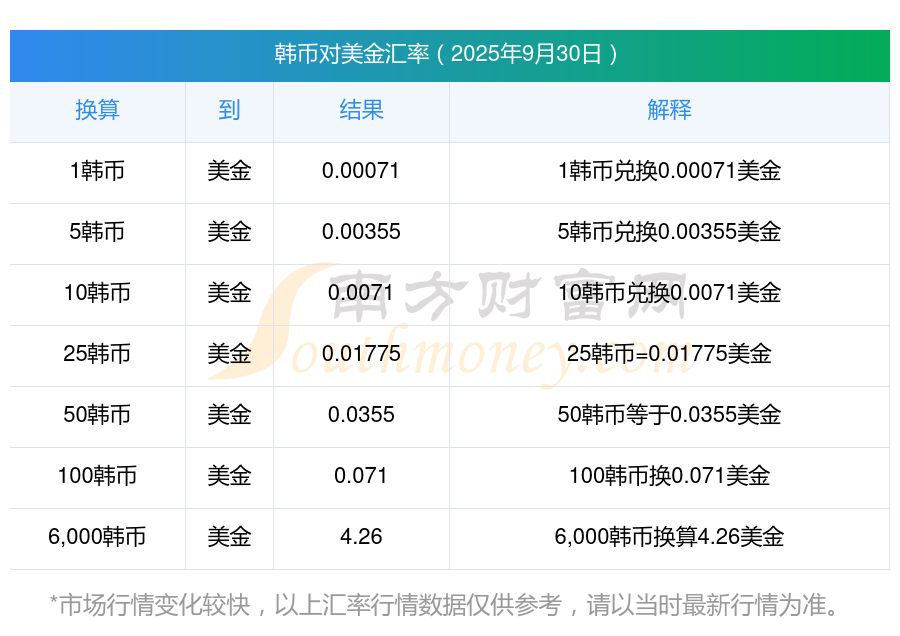
Task: Click the title 韩币对美金汇率 (2025年9月30日)
Action: pyautogui.click(x=449, y=55)
